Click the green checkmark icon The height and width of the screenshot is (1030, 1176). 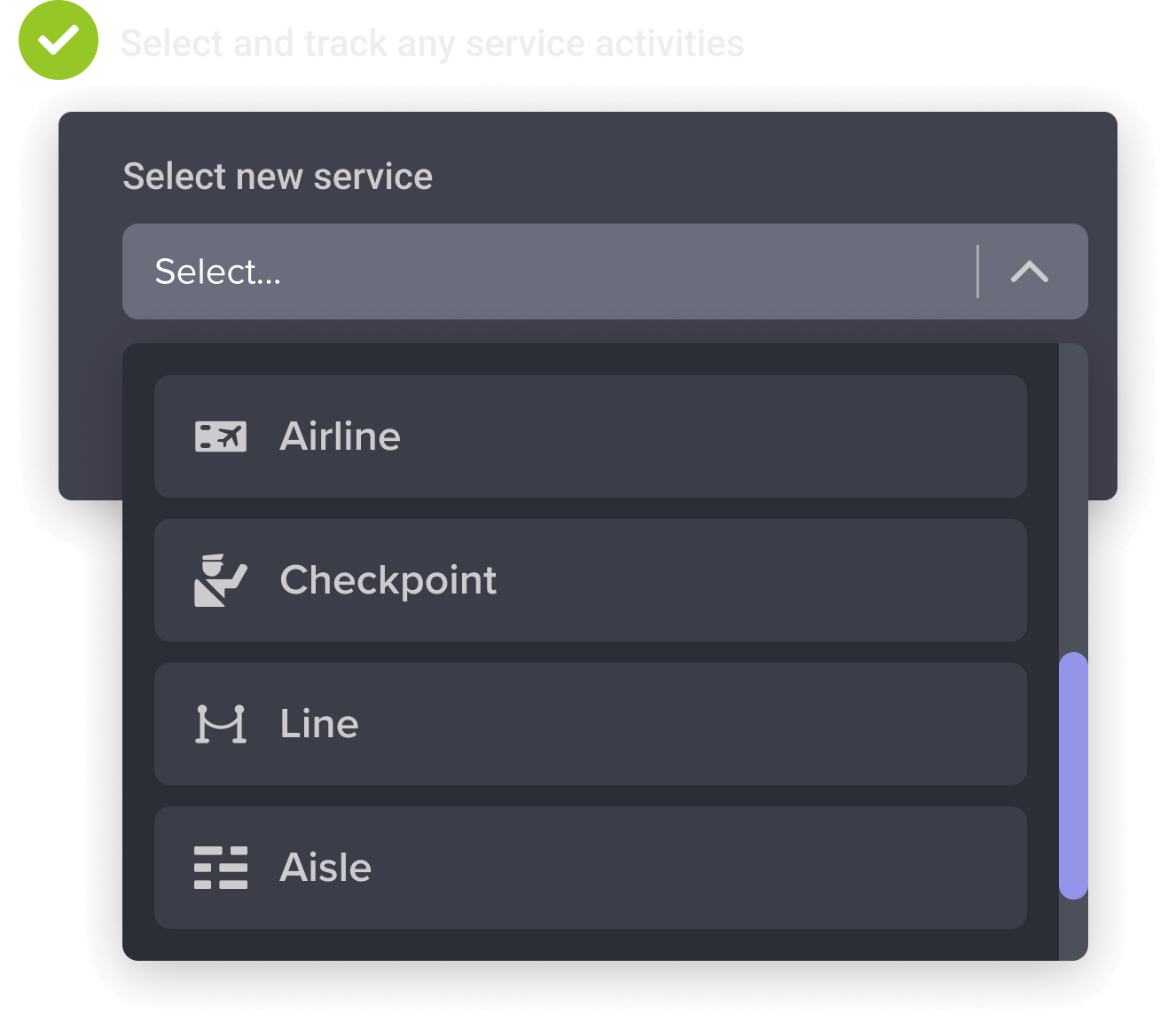(x=59, y=41)
